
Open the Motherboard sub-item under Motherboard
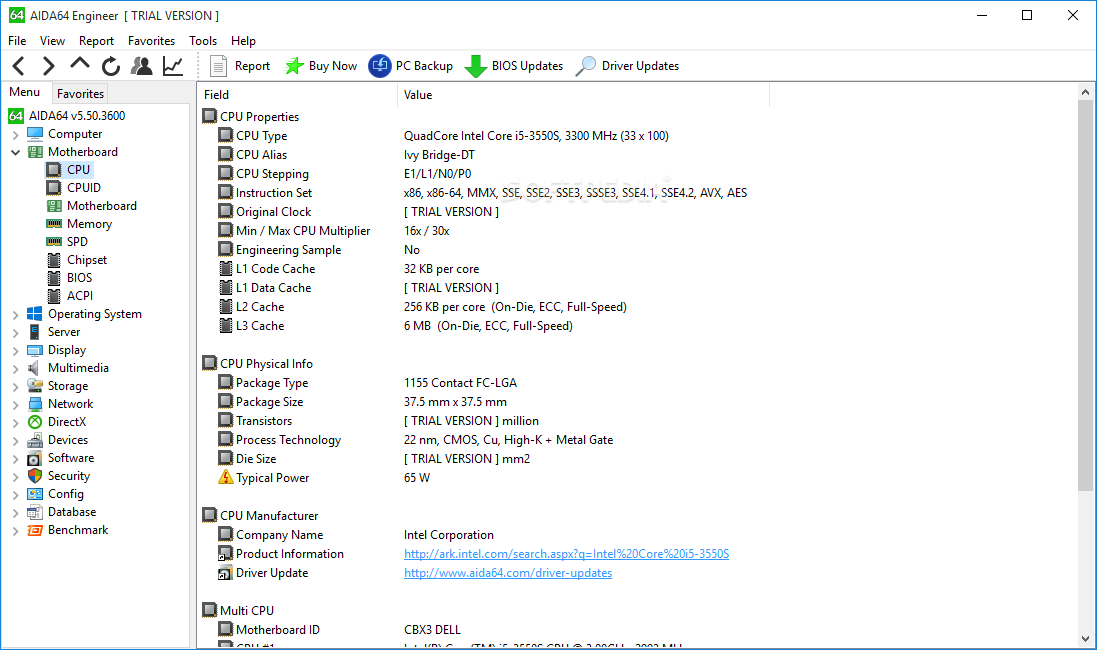tap(101, 206)
